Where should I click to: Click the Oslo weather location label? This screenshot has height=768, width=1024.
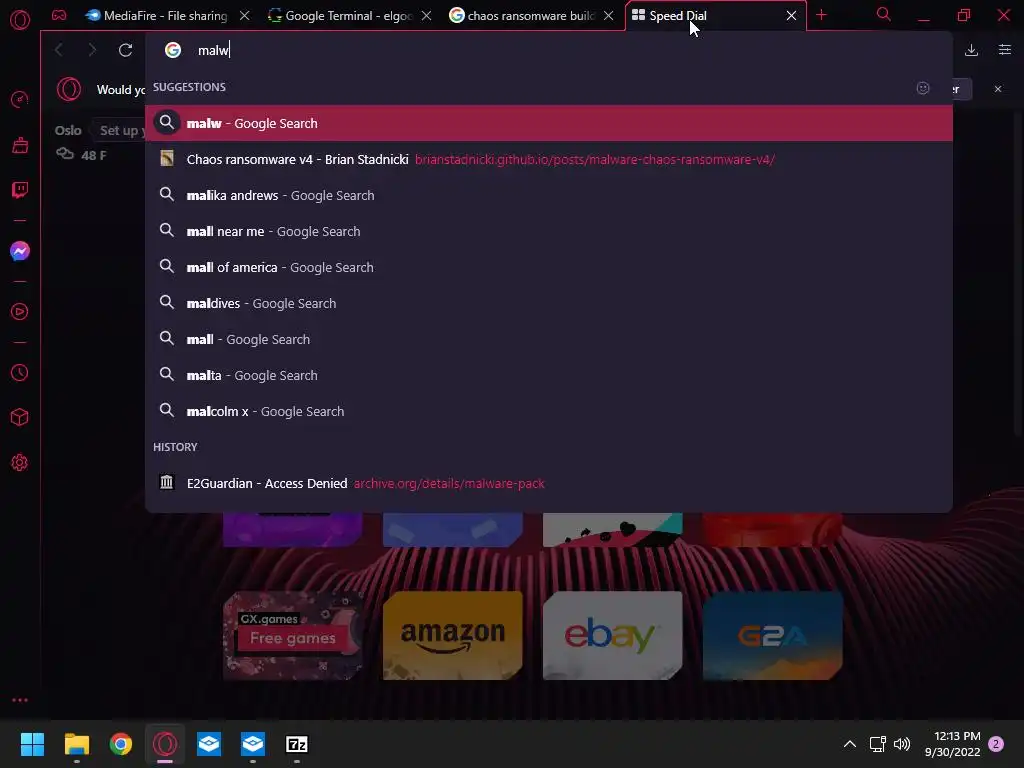68,130
